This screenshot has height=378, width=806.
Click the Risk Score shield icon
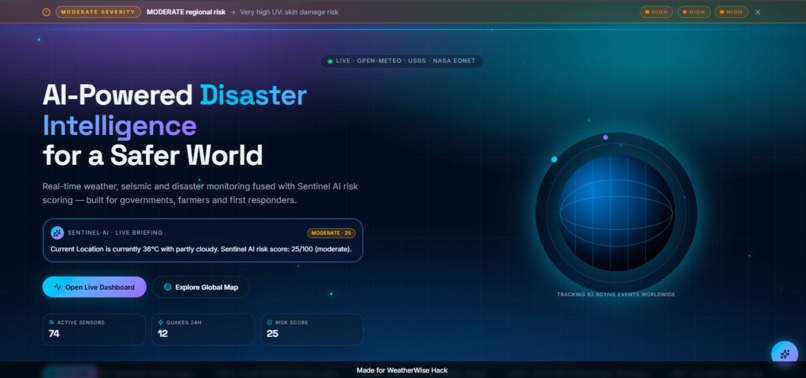269,322
